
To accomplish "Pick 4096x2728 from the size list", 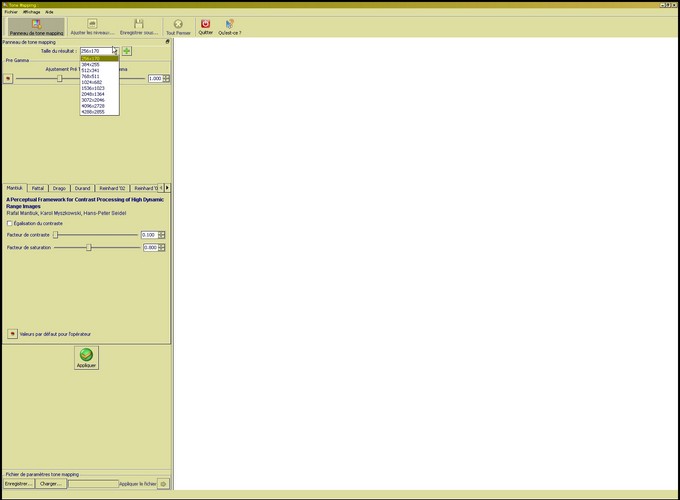I will pos(92,106).
